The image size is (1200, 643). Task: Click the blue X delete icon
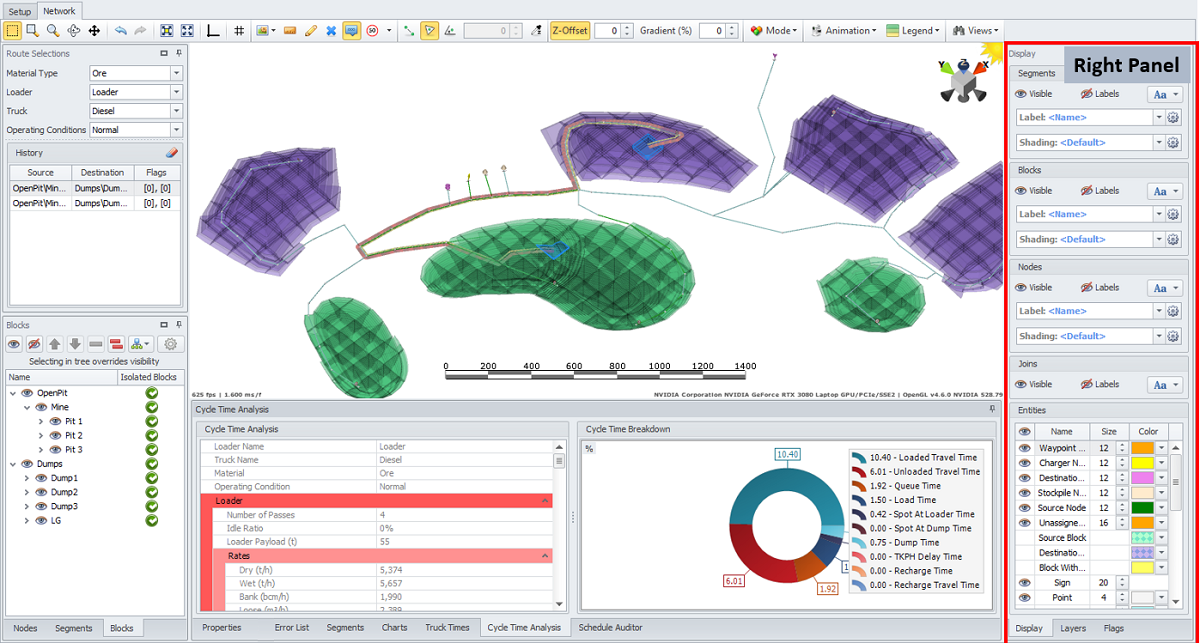[x=331, y=31]
